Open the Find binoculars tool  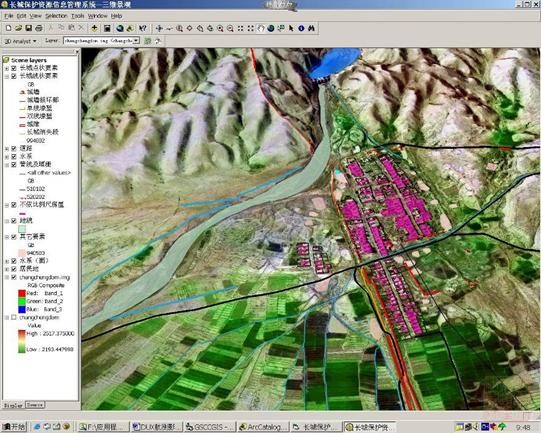click(312, 28)
